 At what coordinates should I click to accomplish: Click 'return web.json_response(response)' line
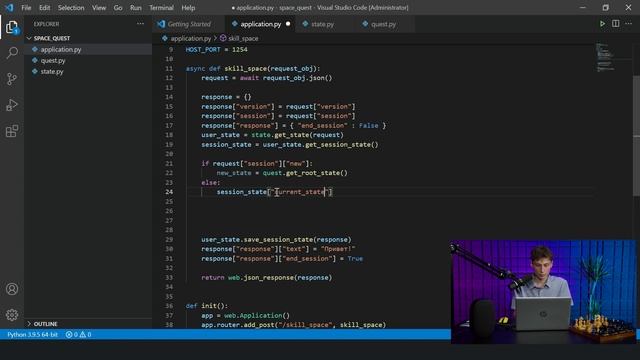click(267, 278)
